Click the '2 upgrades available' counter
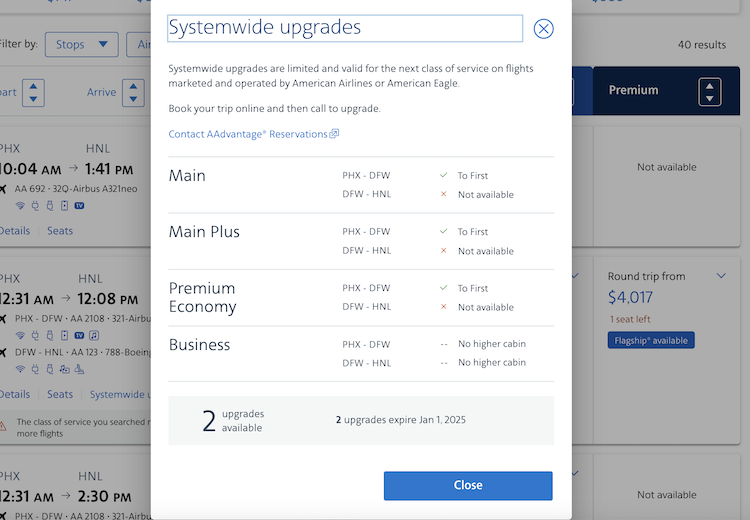750x520 pixels. click(233, 420)
